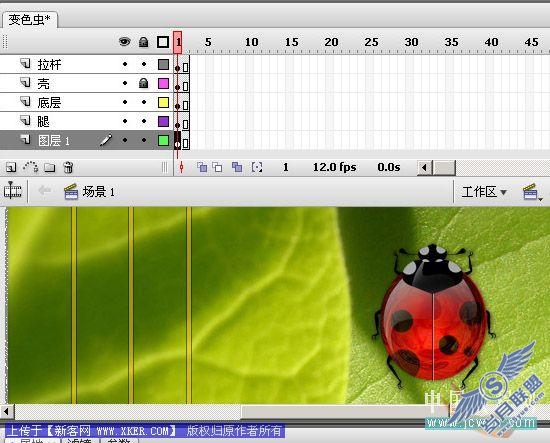Click the stage scroll left arrow

point(7,411)
